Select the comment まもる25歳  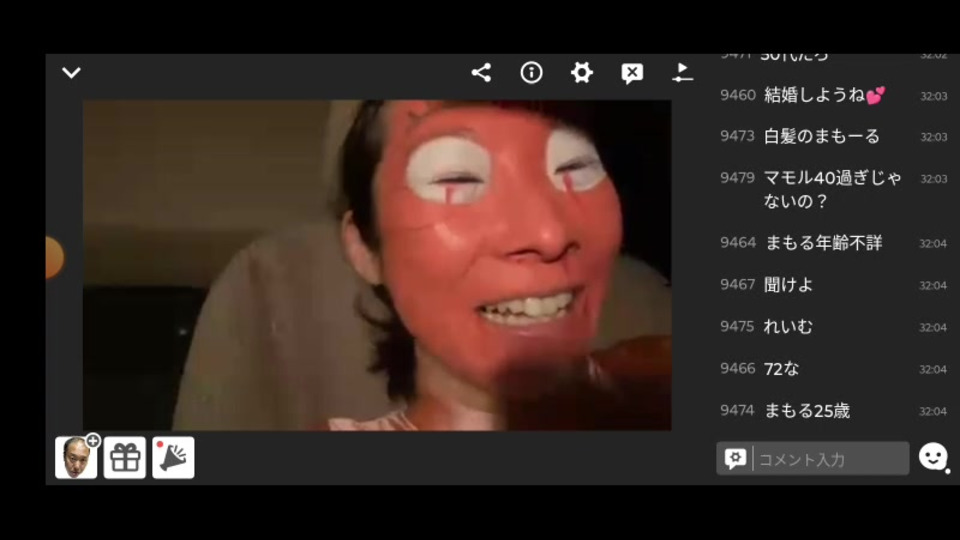pyautogui.click(x=807, y=411)
